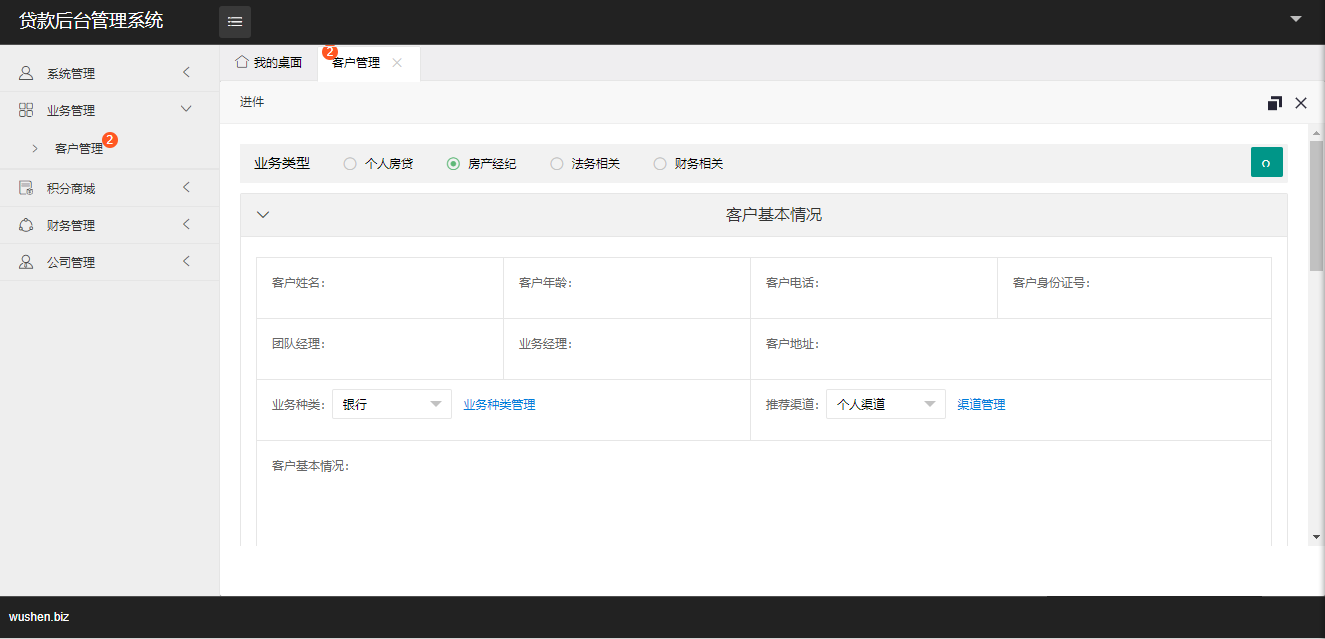This screenshot has height=639, width=1325.
Task: Select the 个人房贷 radio option
Action: (350, 164)
